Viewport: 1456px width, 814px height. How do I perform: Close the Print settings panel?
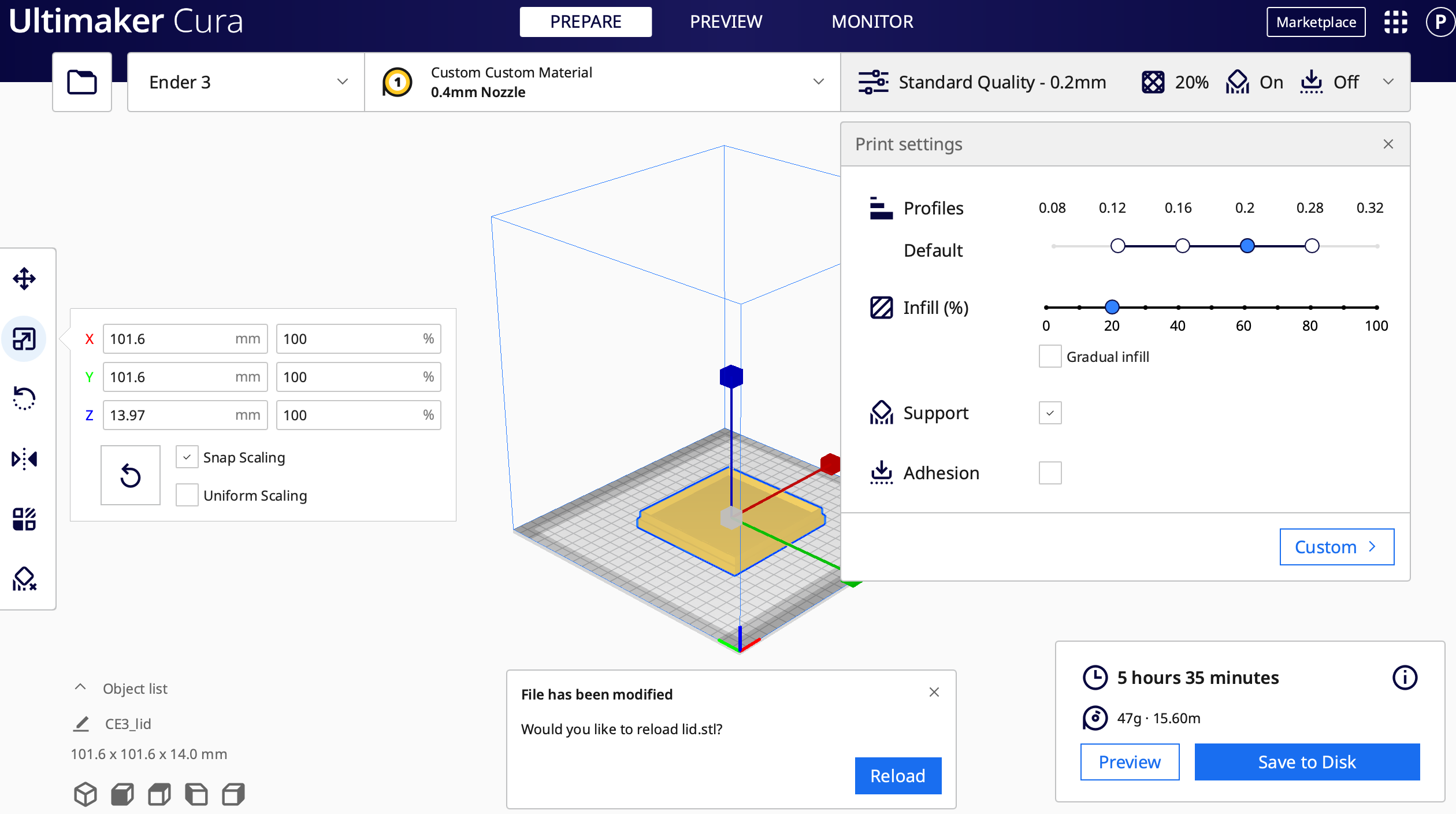pyautogui.click(x=1388, y=144)
